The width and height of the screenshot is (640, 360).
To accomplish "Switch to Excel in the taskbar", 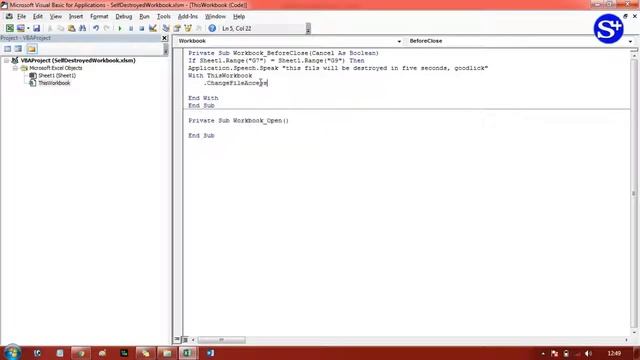I will click(187, 353).
